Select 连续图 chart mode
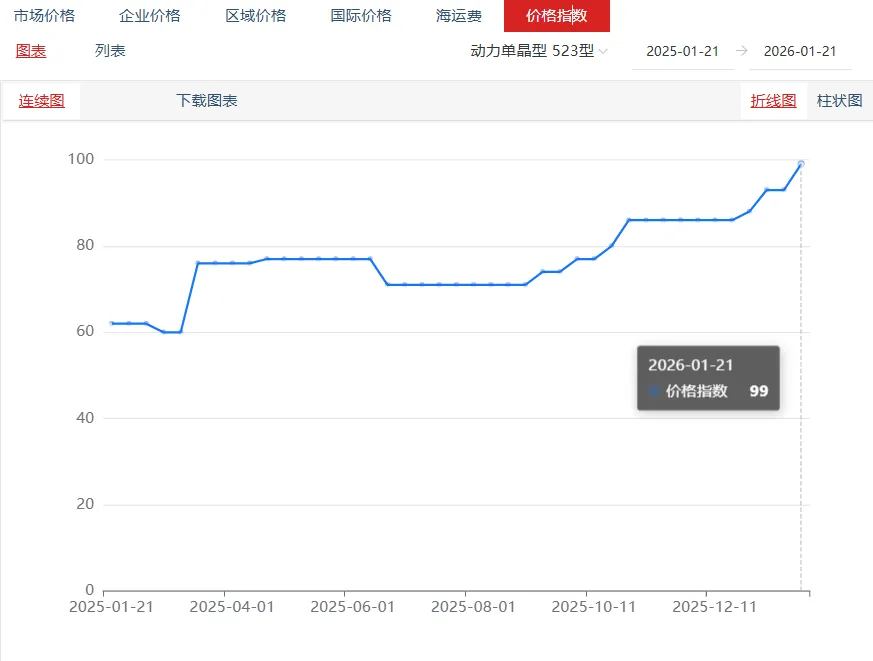The height and width of the screenshot is (661, 873). (x=42, y=101)
